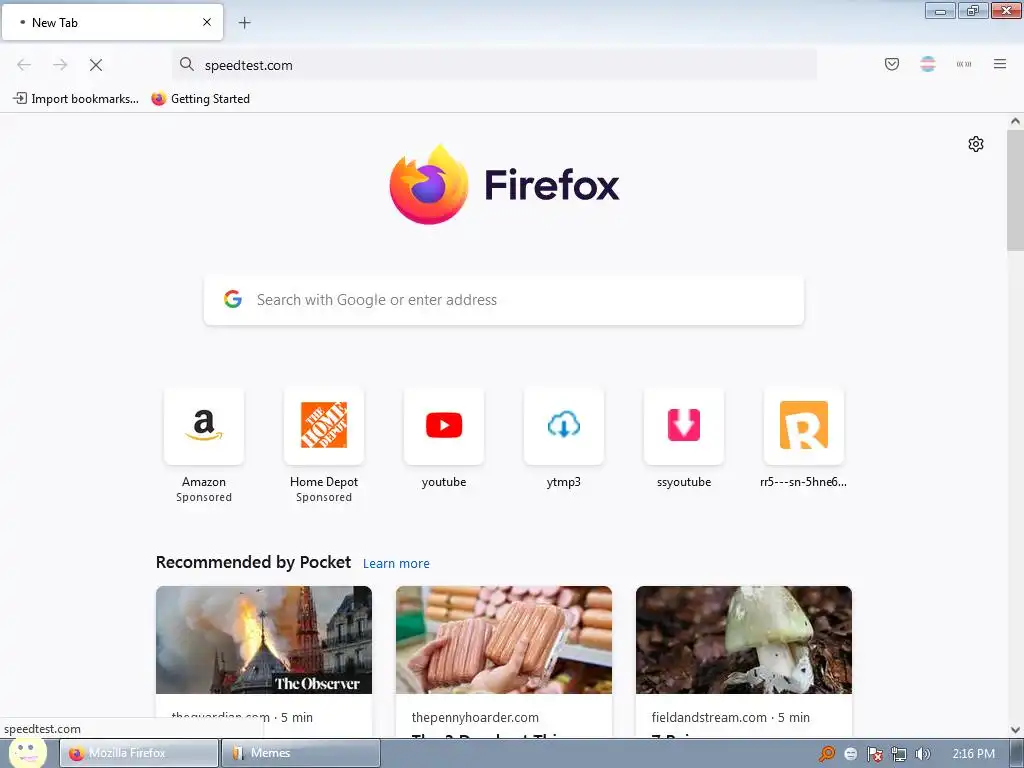Image resolution: width=1024 pixels, height=768 pixels.
Task: Close the New Tab tab
Action: (206, 22)
